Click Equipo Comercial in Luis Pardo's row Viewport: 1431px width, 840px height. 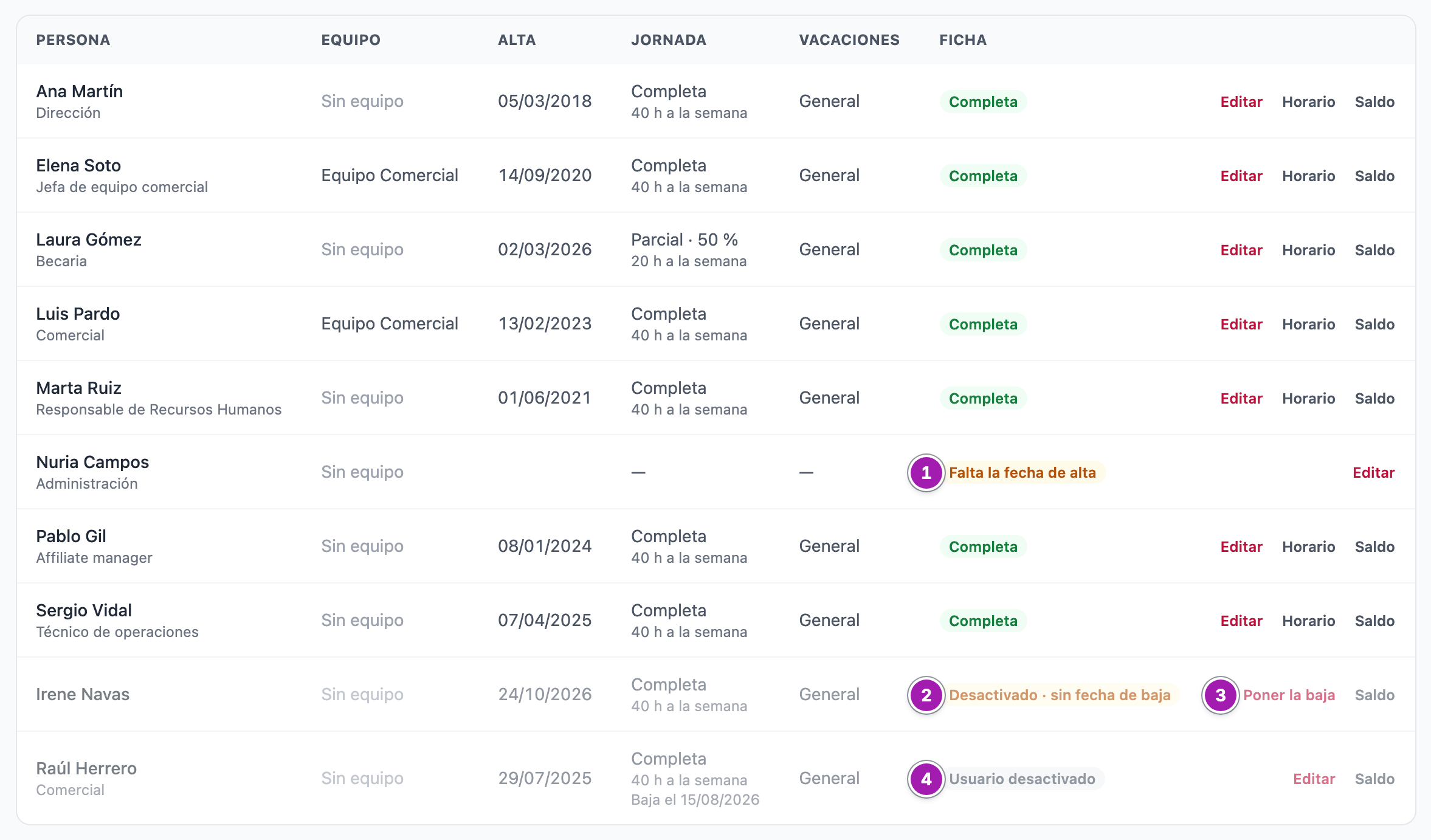[390, 323]
